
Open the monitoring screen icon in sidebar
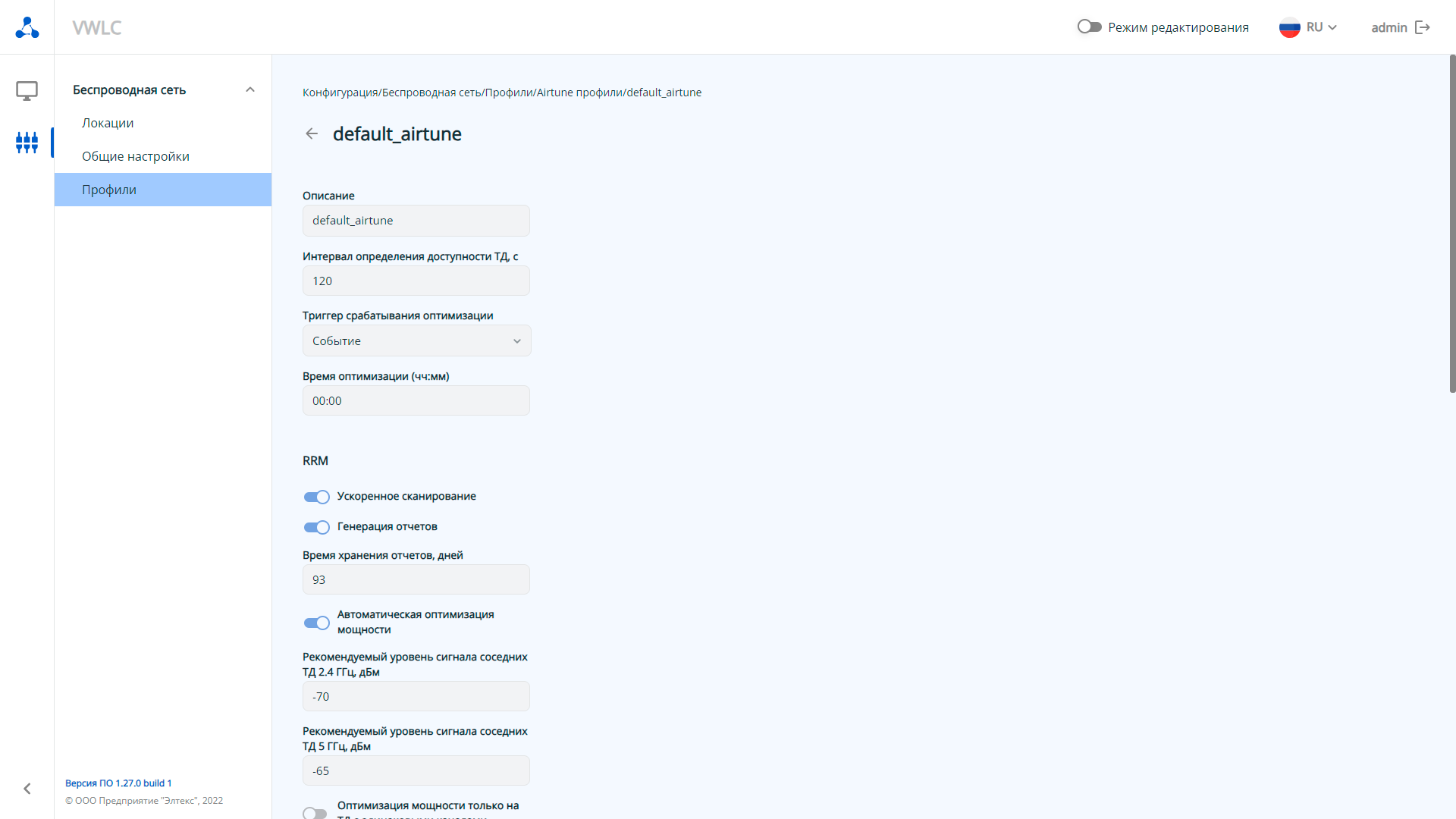click(x=27, y=91)
